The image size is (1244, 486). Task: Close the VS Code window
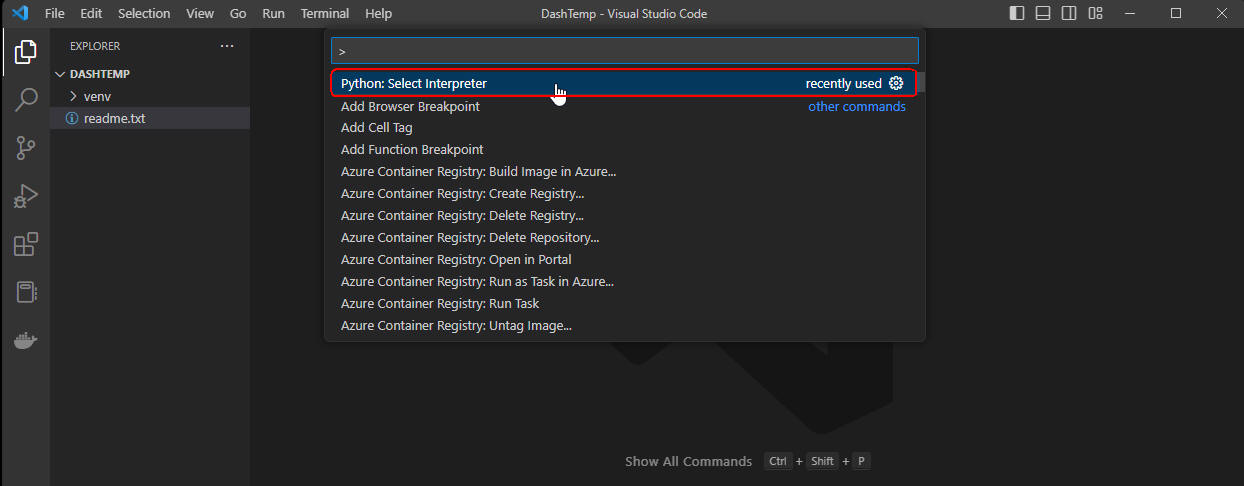[1221, 13]
